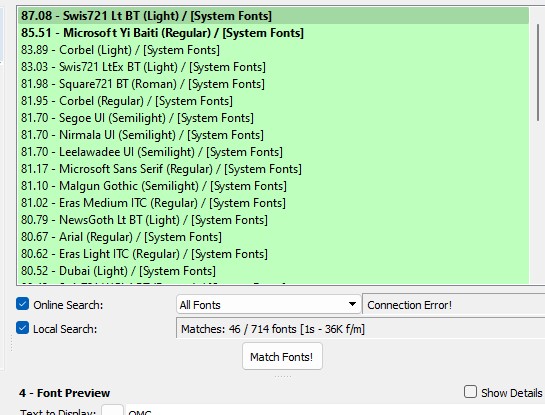Toggle the Local Search checkbox
Viewport: 545px width, 415px height.
[x=23, y=328]
